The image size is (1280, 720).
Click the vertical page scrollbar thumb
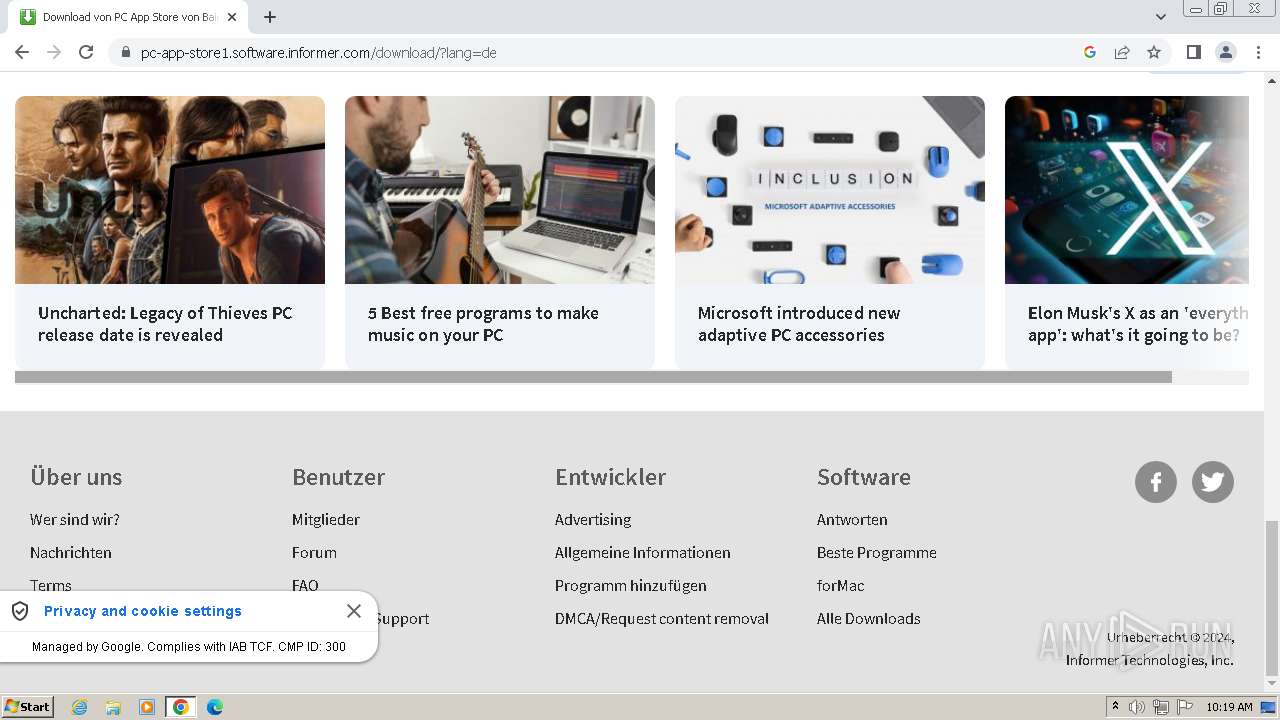click(1271, 598)
